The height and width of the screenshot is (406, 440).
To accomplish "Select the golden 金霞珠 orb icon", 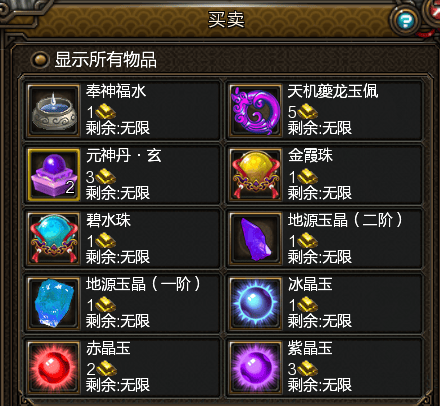I will click(256, 175).
